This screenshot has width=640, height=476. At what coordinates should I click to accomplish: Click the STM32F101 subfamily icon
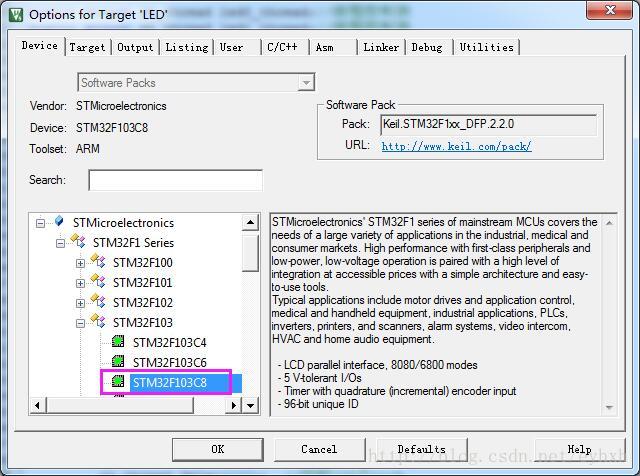(98, 281)
